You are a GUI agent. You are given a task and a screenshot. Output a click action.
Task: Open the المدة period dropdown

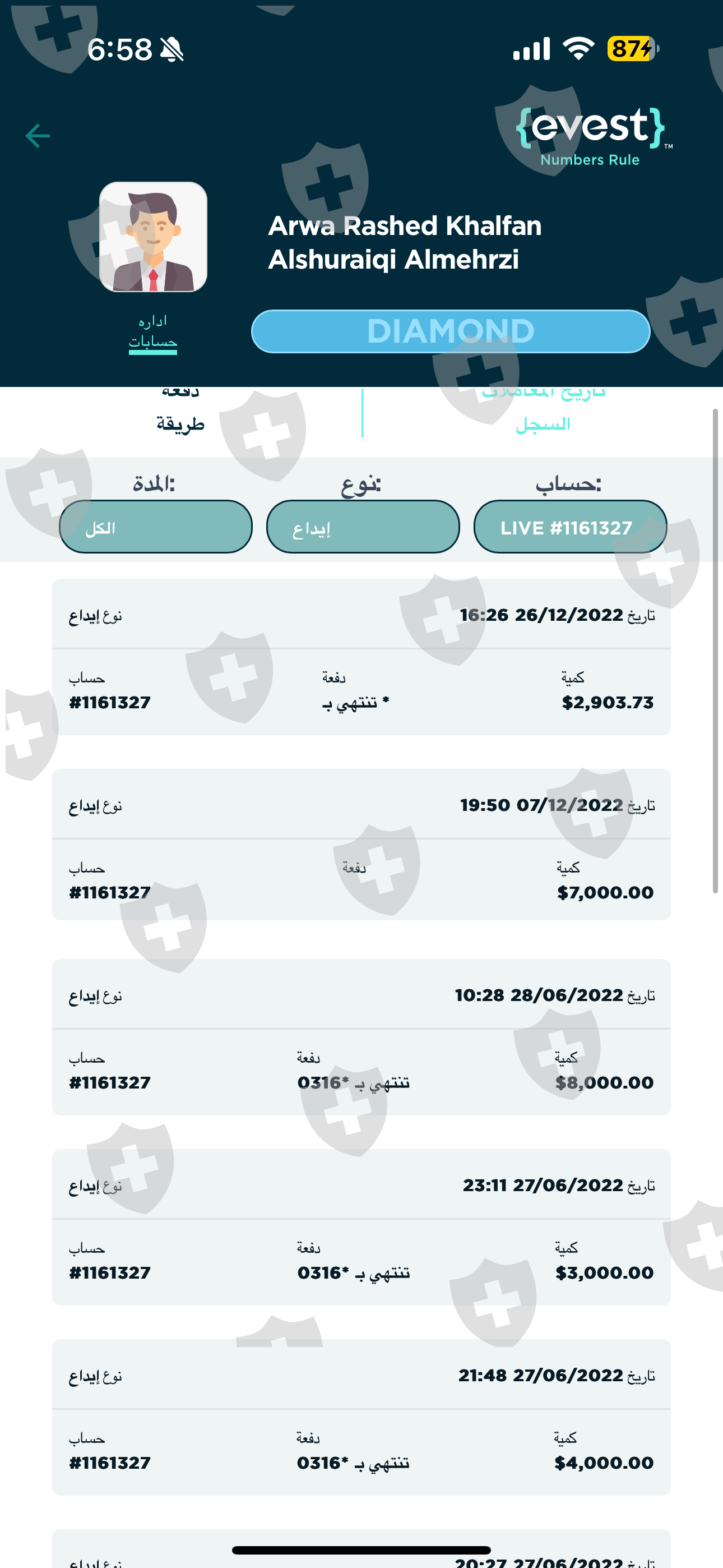tap(156, 527)
